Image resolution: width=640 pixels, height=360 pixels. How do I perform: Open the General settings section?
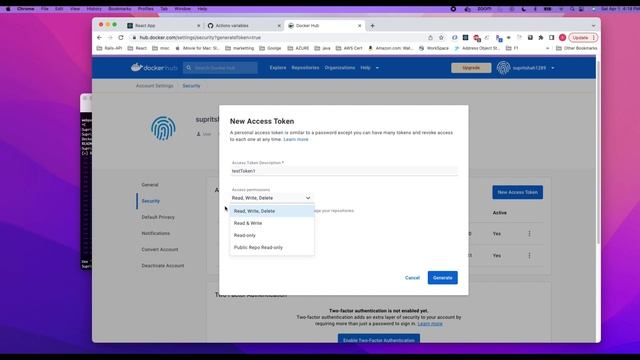(x=150, y=185)
